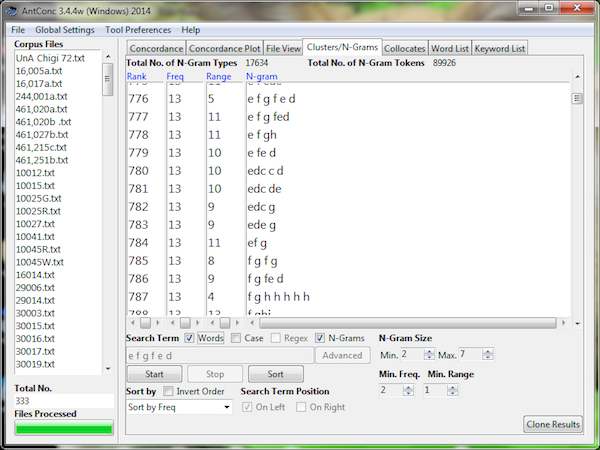The image size is (600, 450).
Task: Switch to the Word List tab
Action: pyautogui.click(x=450, y=49)
